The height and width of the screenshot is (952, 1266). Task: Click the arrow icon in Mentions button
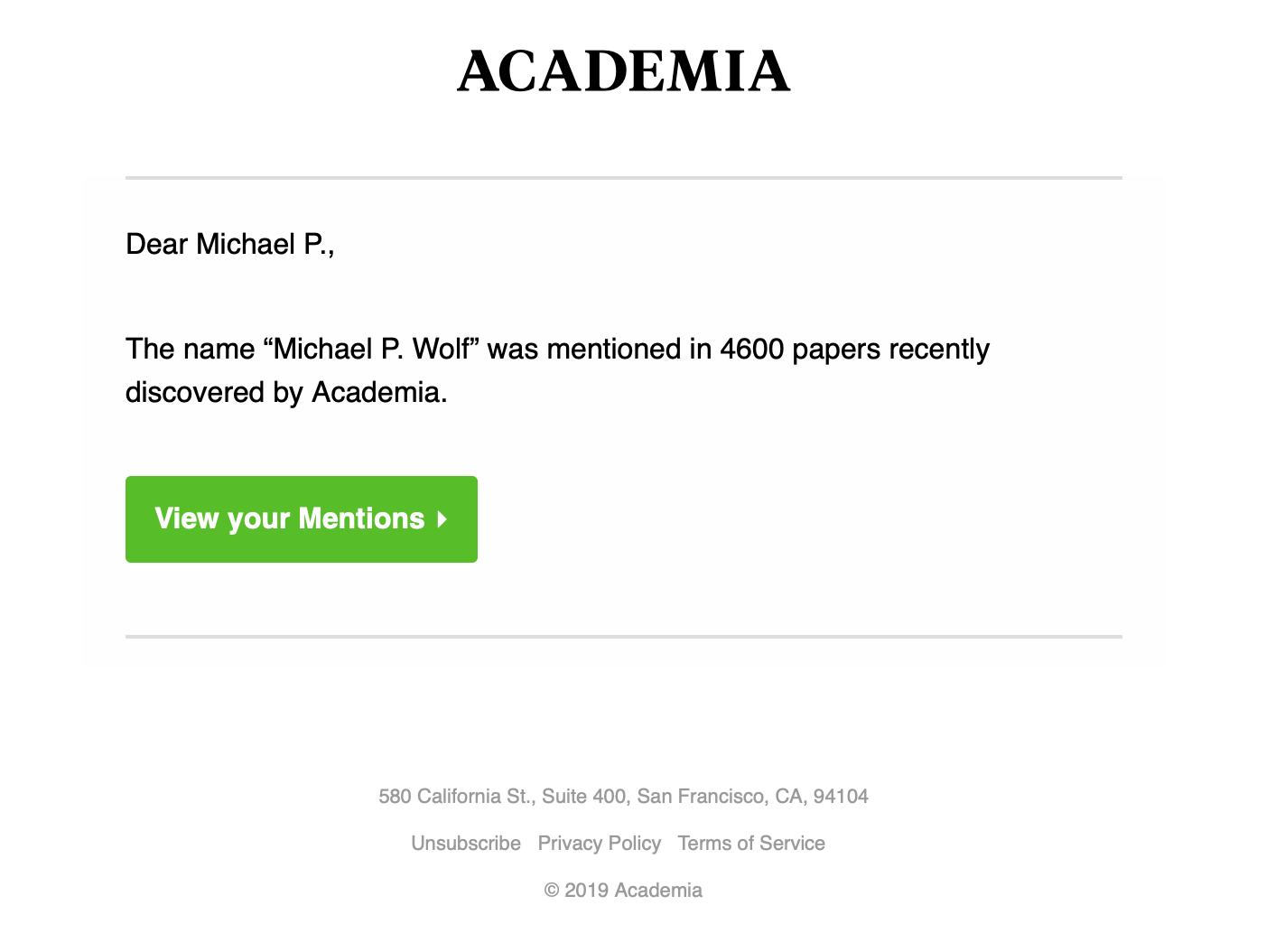[442, 519]
